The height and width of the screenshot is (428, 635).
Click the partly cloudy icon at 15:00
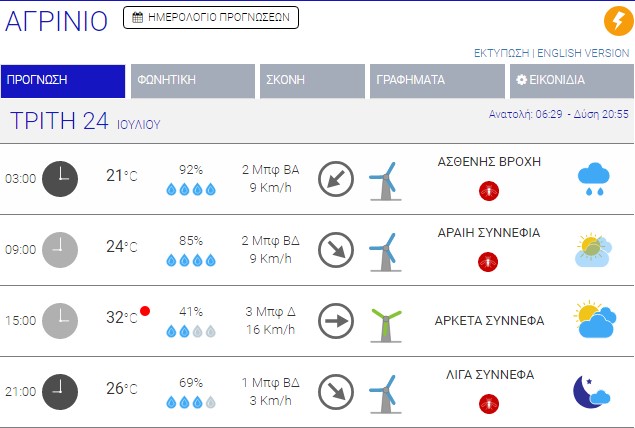tap(594, 321)
